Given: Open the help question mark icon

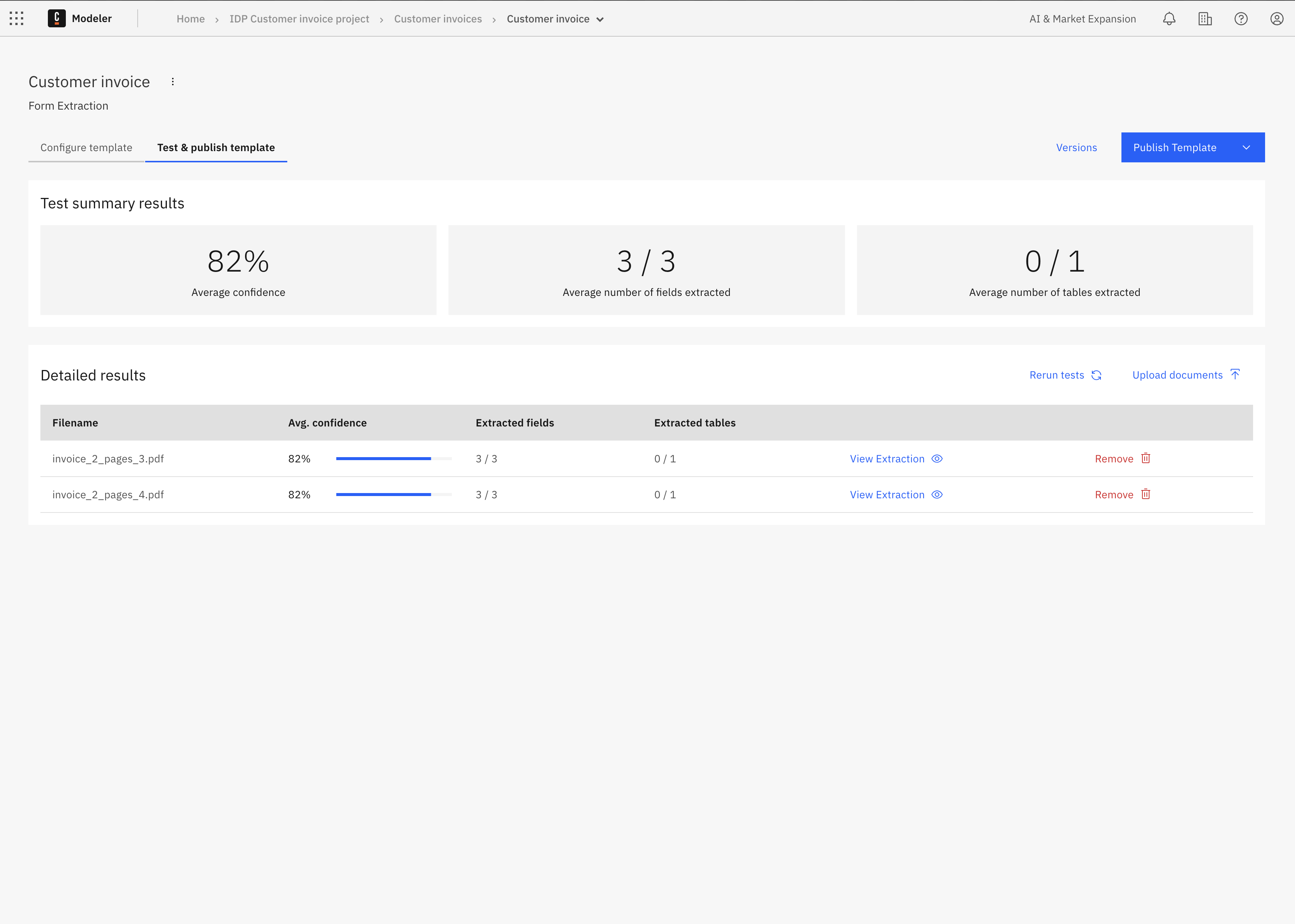Looking at the screenshot, I should point(1241,19).
